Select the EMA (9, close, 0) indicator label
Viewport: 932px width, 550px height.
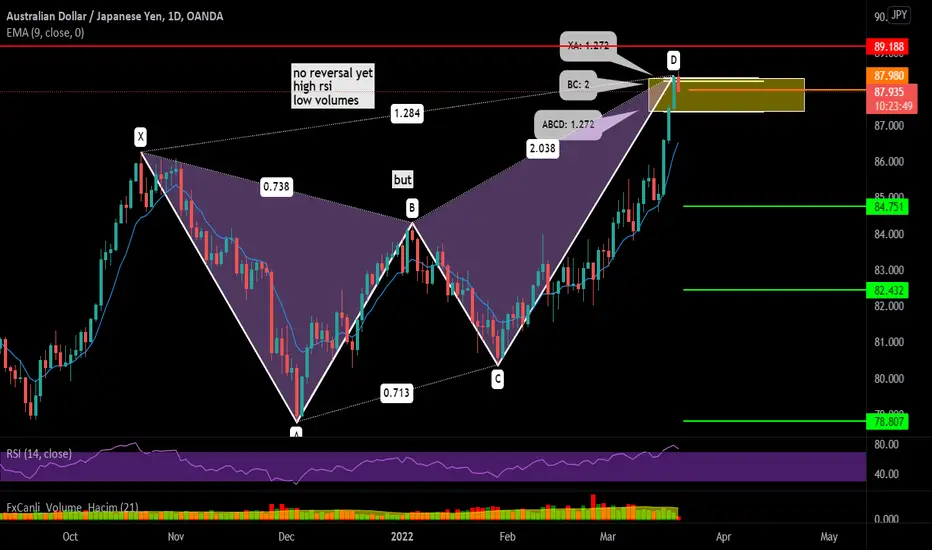[45, 33]
